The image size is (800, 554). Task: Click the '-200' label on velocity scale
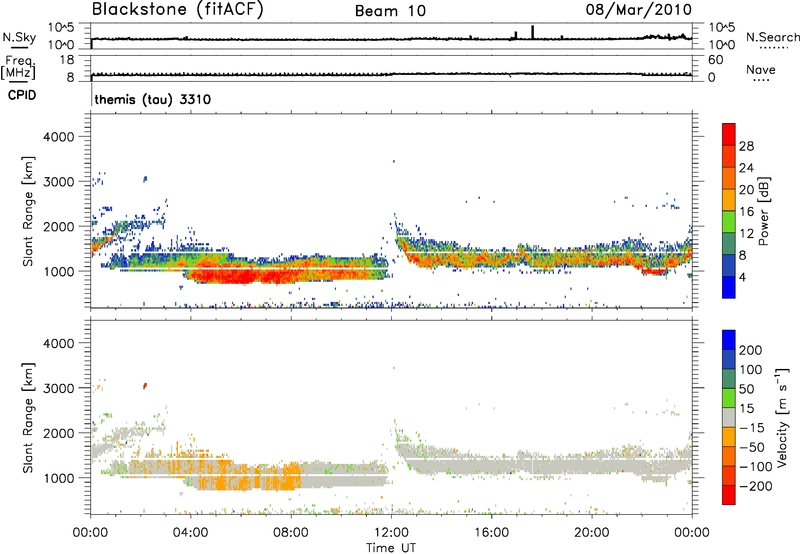pos(756,486)
